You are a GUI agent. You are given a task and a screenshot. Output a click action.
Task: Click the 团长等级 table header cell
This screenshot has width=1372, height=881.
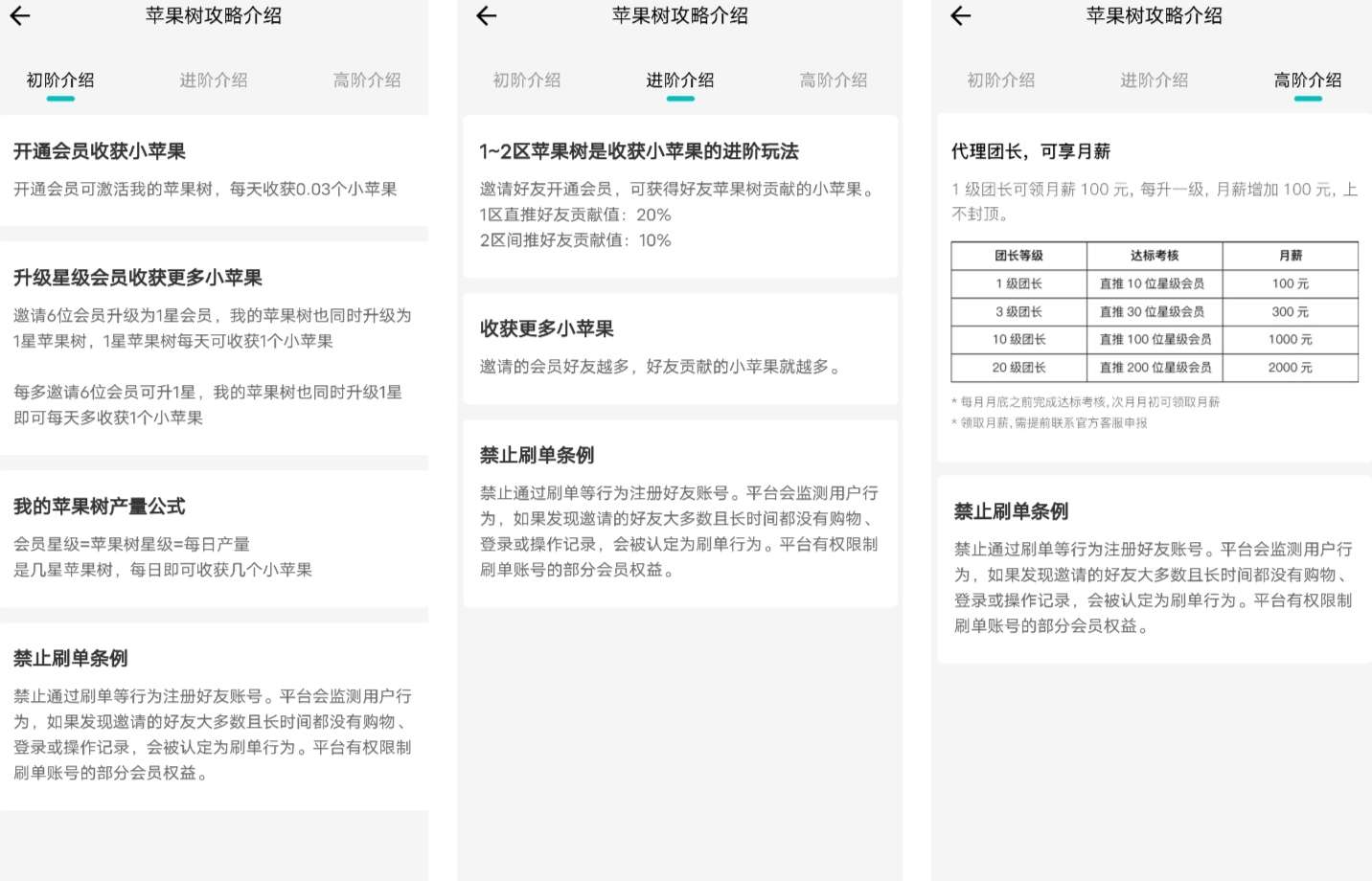(x=1018, y=256)
